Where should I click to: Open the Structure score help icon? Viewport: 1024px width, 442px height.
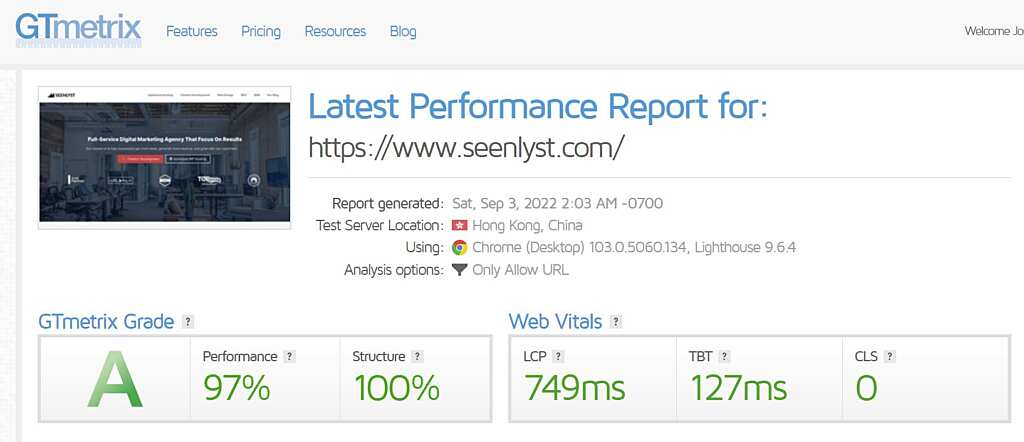418,356
